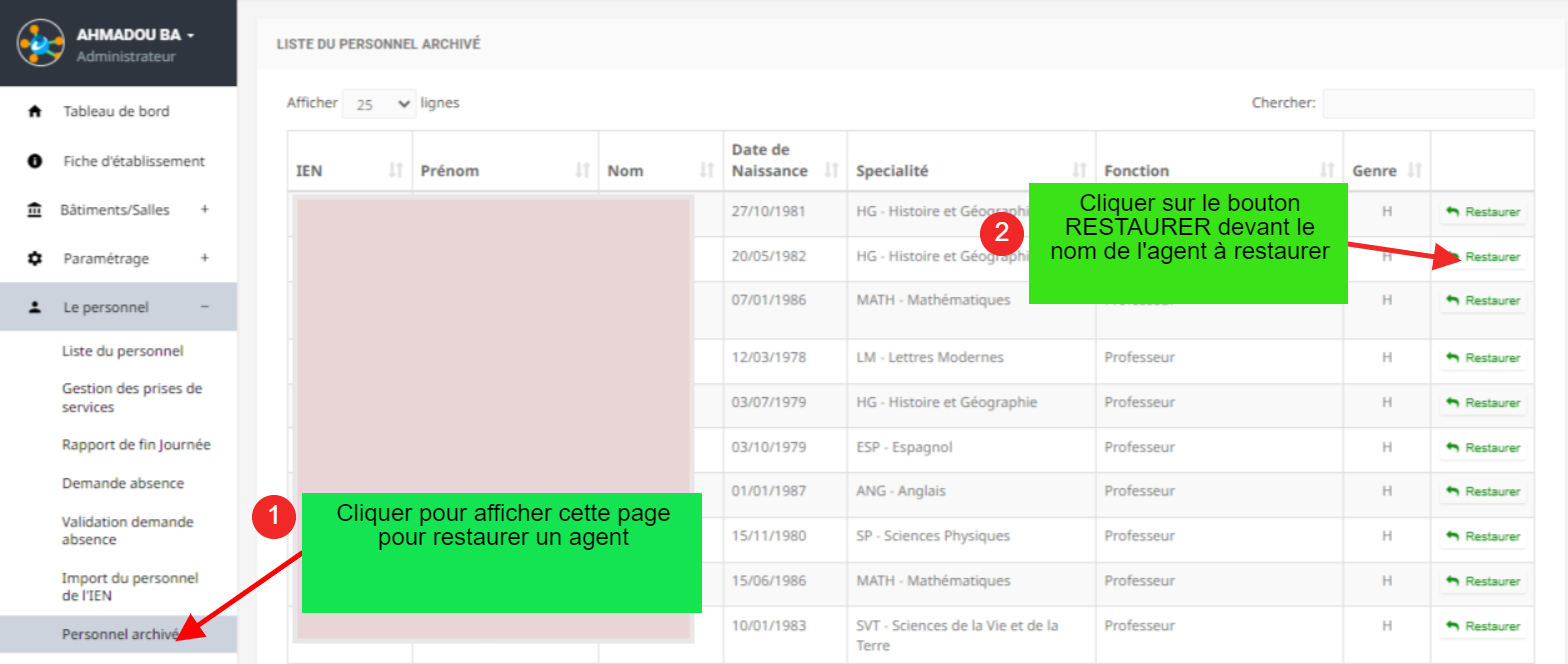The width and height of the screenshot is (1568, 664).
Task: Open the AHMADOU BA user dropdown
Action: pyautogui.click(x=135, y=35)
